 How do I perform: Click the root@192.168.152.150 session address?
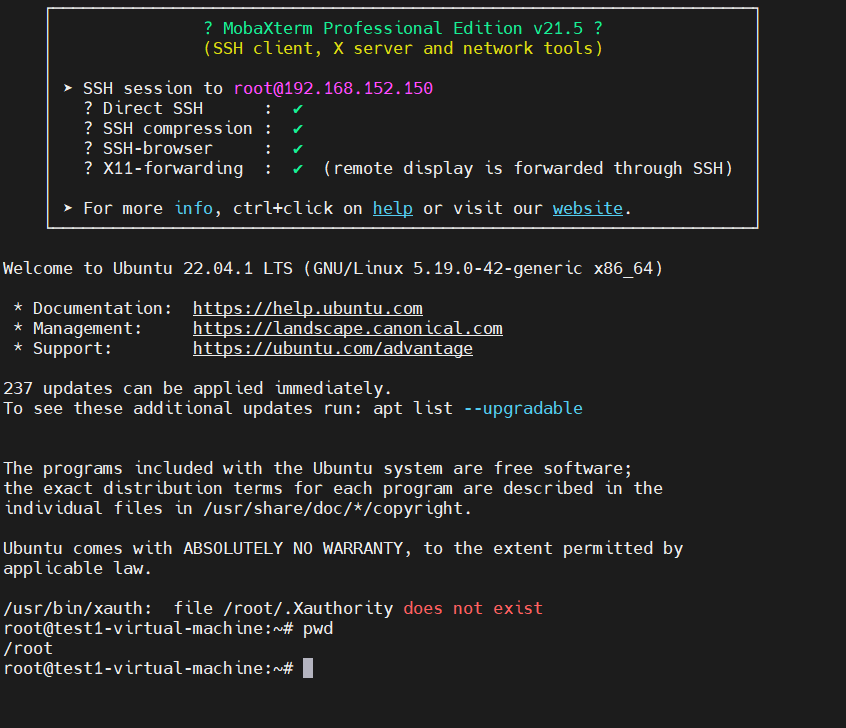pos(333,89)
